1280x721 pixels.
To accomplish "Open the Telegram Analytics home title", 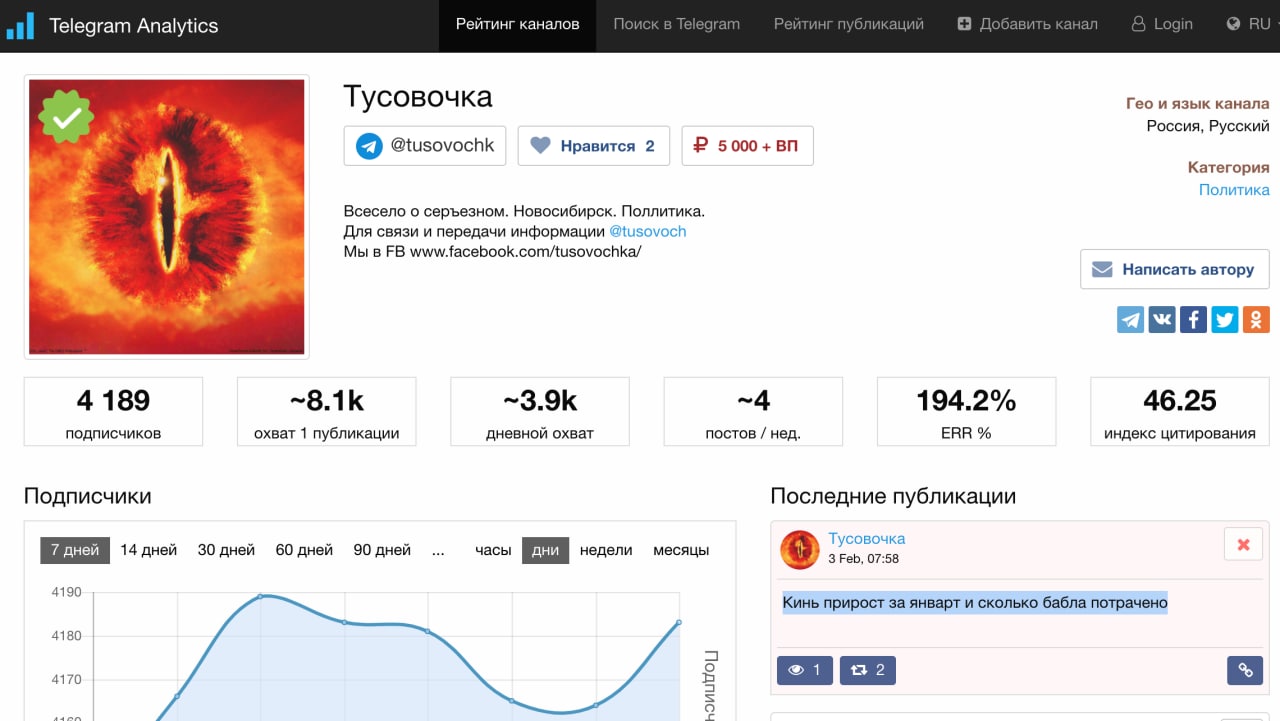I will [133, 25].
